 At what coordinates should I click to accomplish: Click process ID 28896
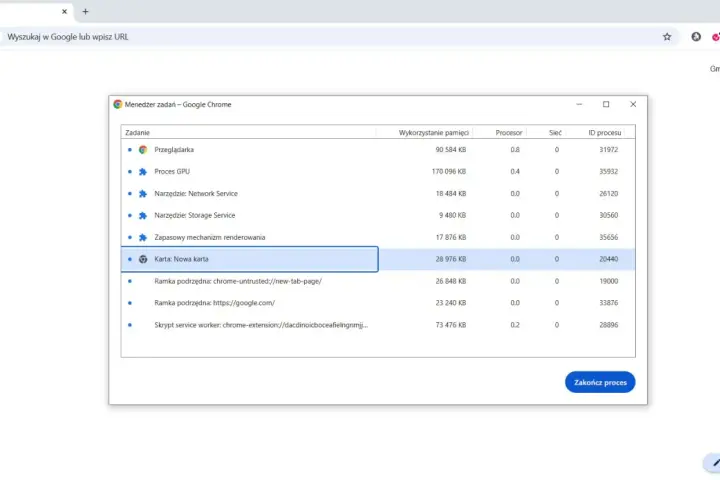click(608, 325)
